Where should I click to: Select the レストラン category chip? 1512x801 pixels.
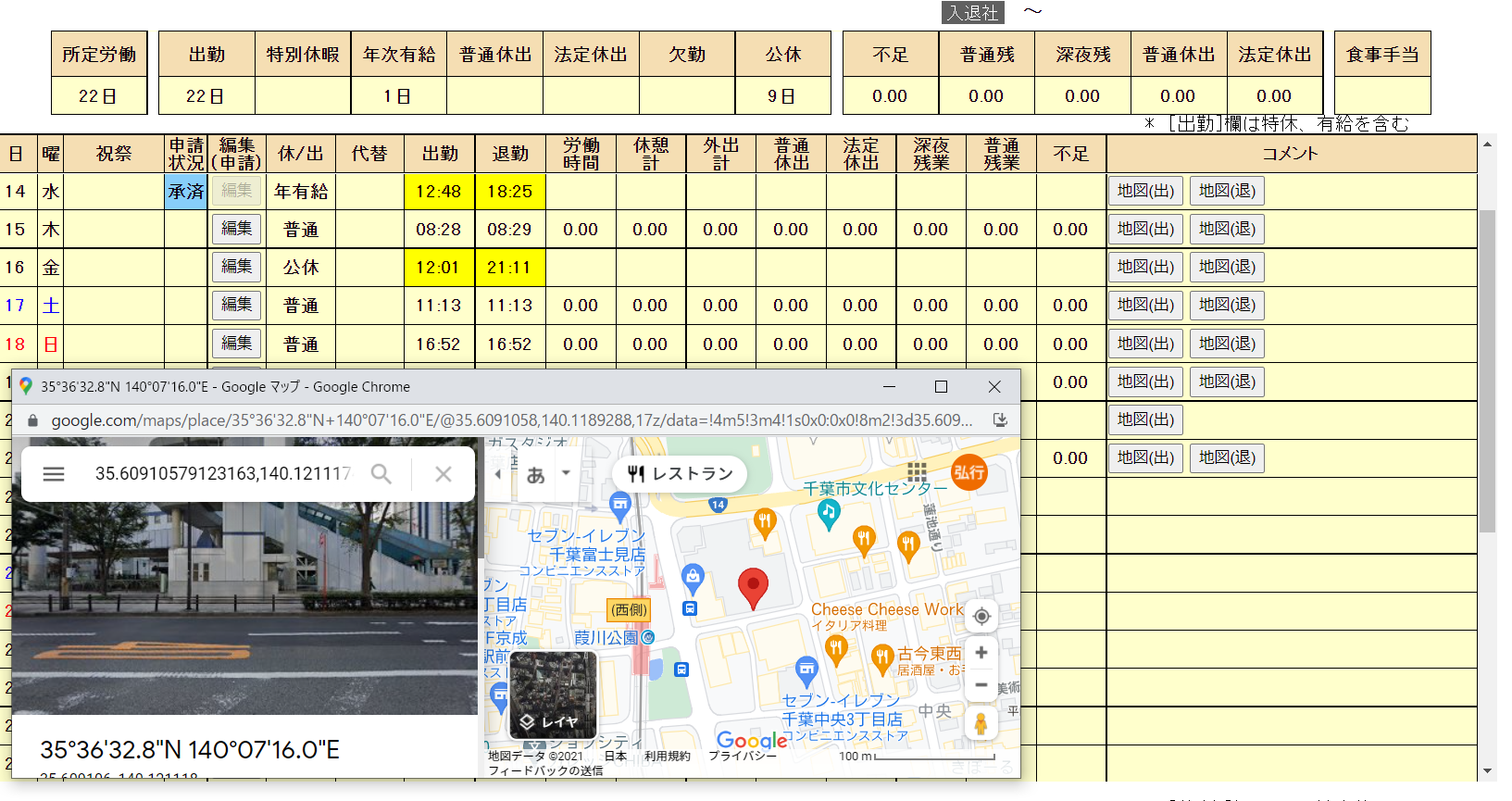point(680,474)
